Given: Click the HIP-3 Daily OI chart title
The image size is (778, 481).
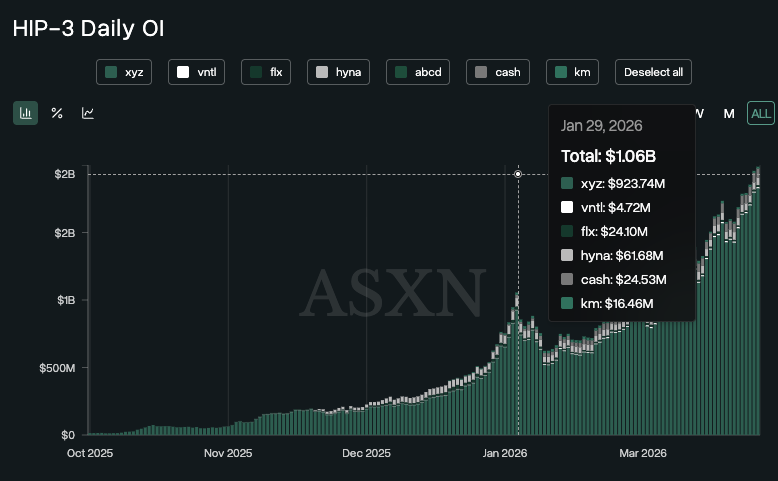Looking at the screenshot, I should (x=88, y=28).
